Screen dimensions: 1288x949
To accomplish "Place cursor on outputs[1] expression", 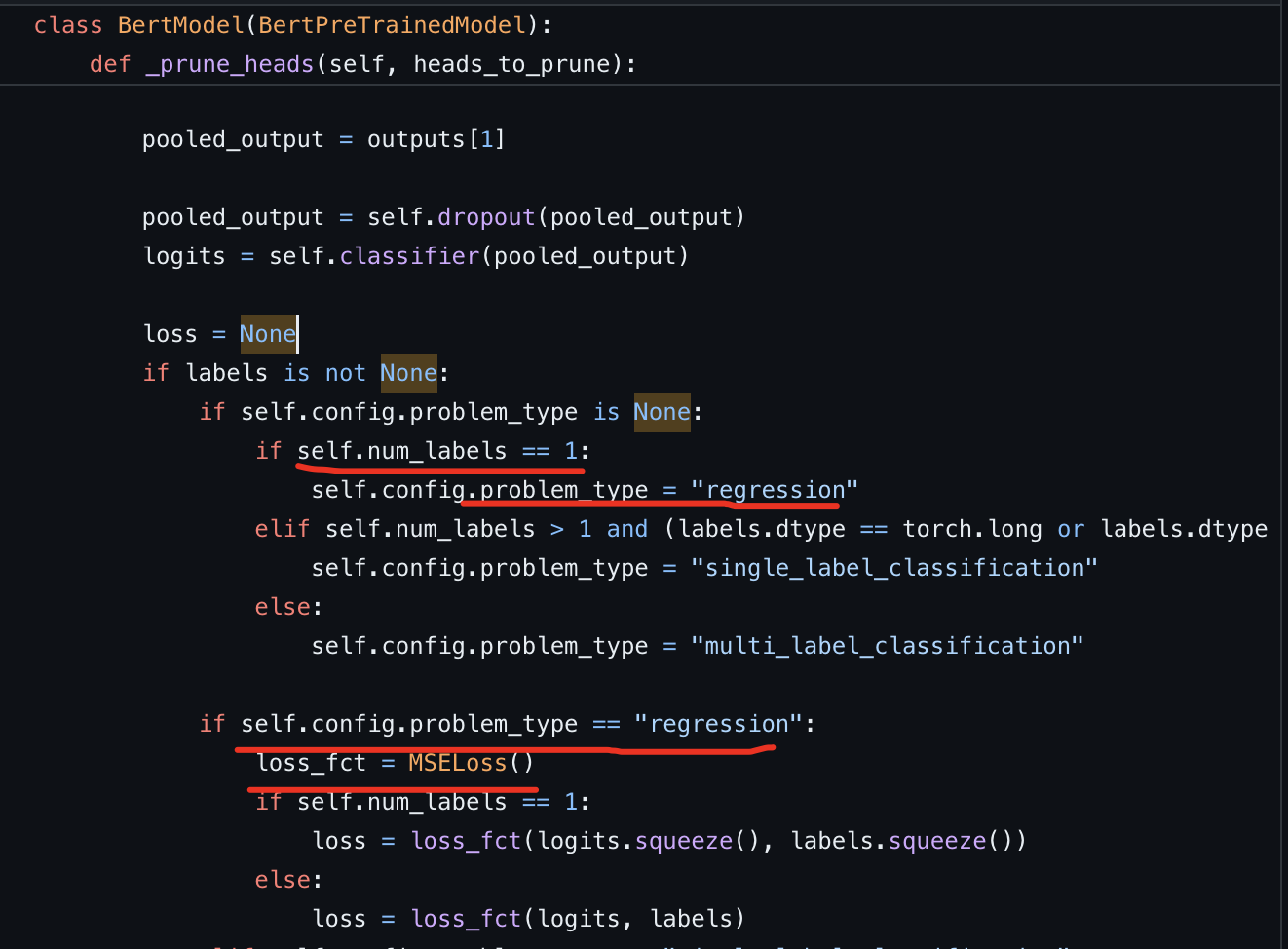I will pyautogui.click(x=436, y=139).
